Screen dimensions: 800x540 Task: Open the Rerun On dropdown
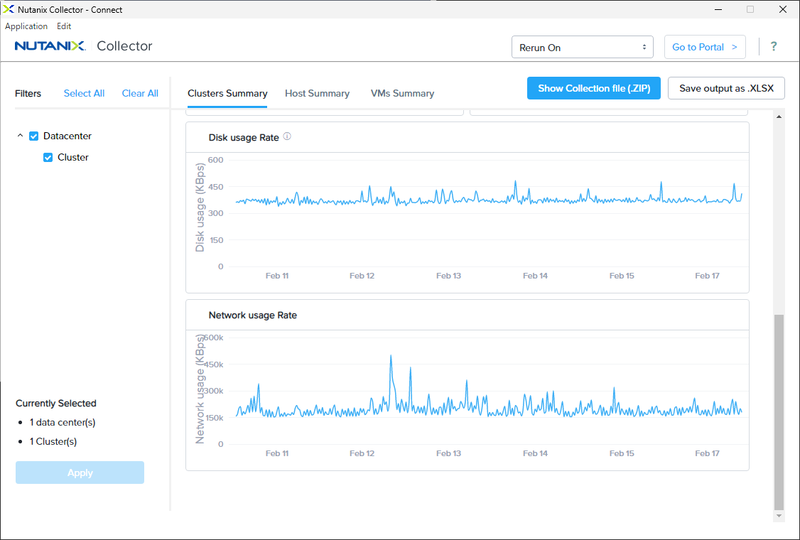(582, 47)
